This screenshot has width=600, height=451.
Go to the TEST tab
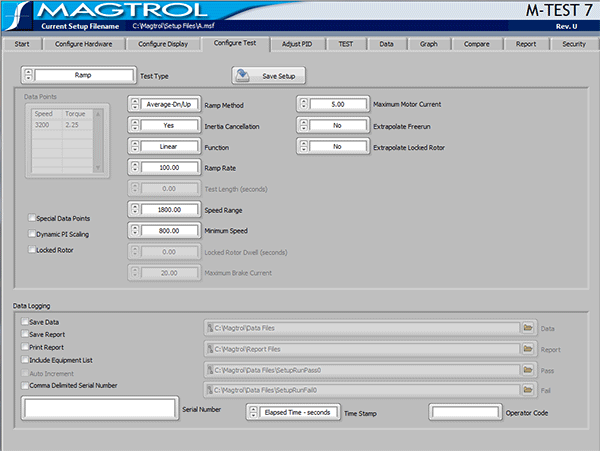pos(346,44)
